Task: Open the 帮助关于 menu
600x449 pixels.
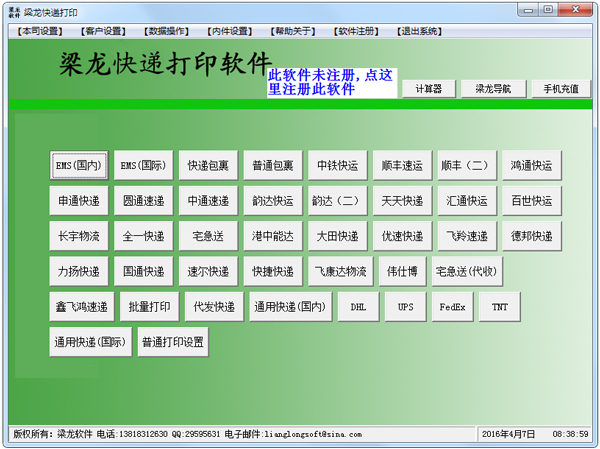Action: (x=292, y=31)
